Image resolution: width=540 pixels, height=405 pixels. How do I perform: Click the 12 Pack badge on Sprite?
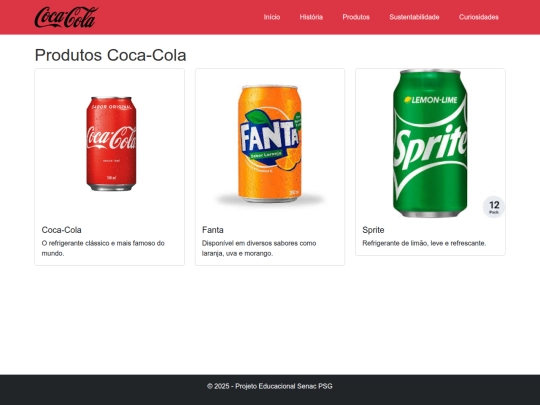pyautogui.click(x=494, y=207)
